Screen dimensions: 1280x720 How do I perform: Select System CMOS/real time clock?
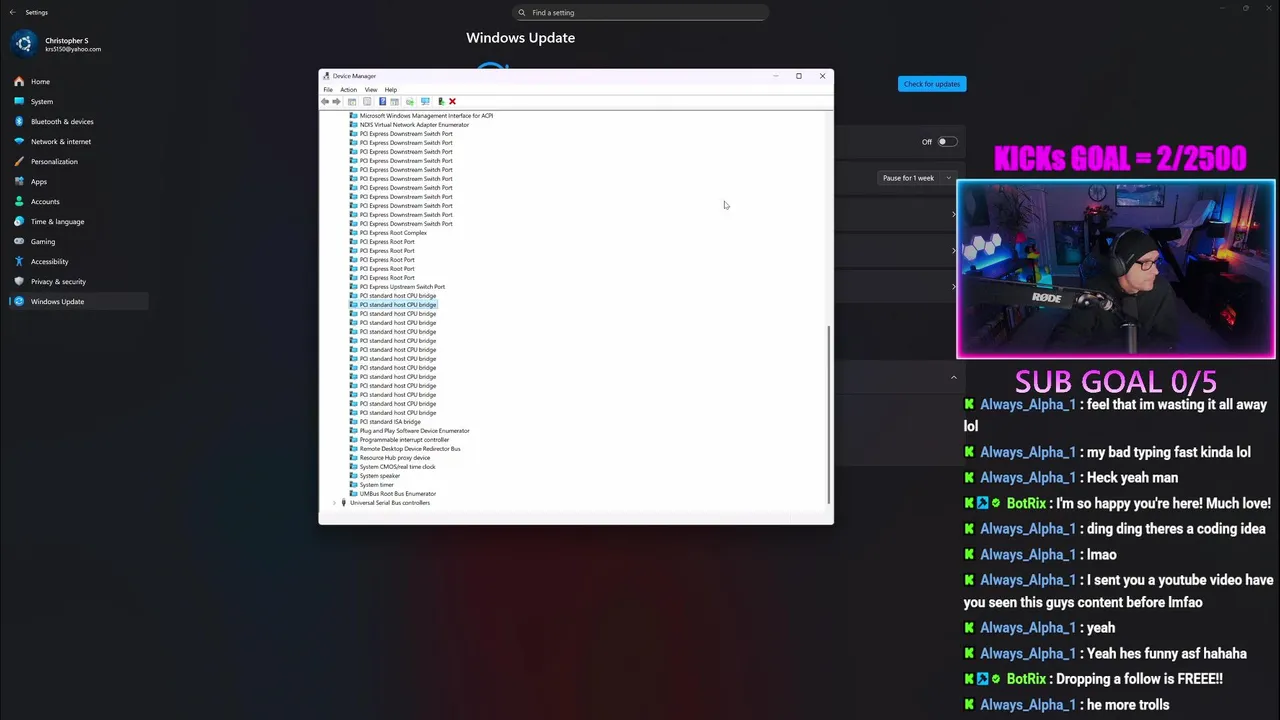tap(397, 466)
